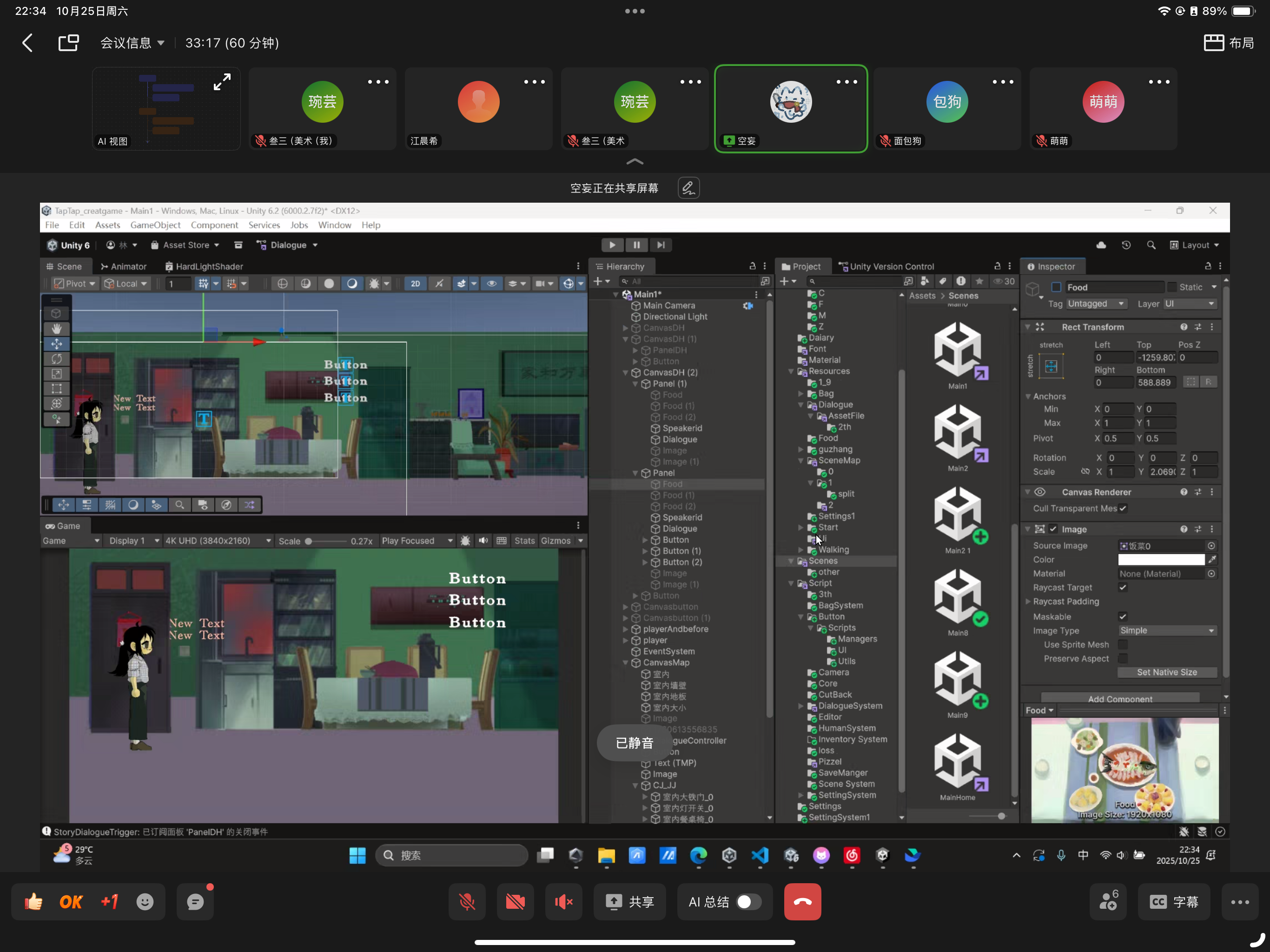Select the Hand tool in Scene view
This screenshot has height=952, width=1270.
(x=56, y=329)
